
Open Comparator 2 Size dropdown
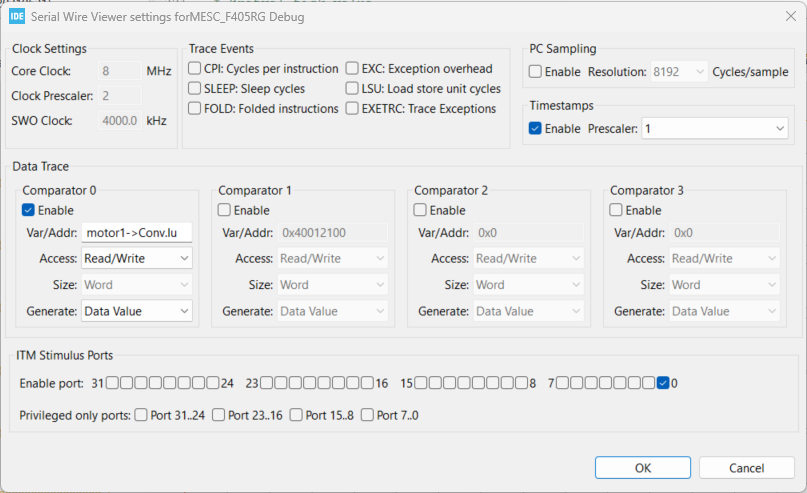tap(529, 285)
